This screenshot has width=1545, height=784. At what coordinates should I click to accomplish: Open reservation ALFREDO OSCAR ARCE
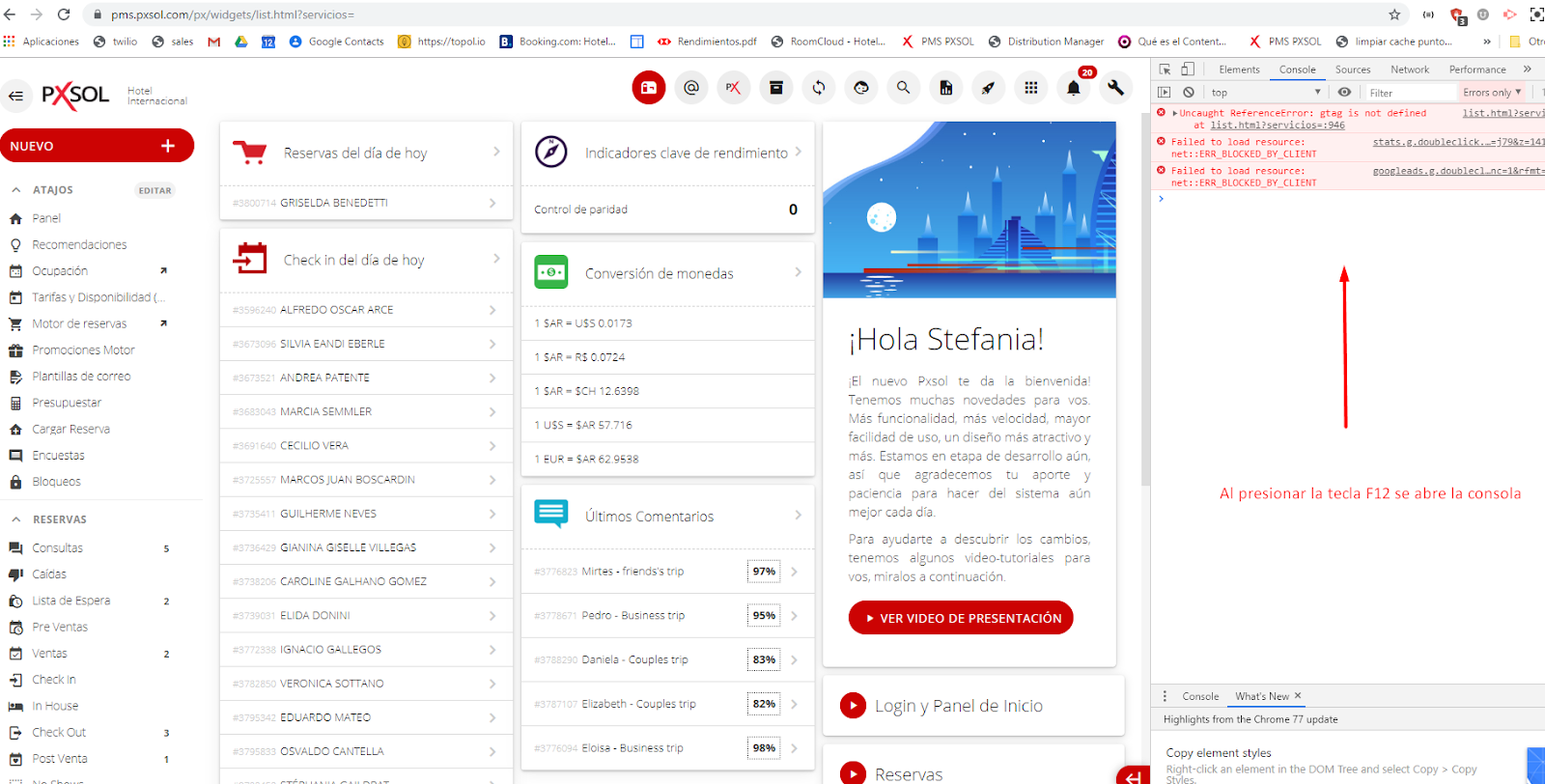coord(366,310)
